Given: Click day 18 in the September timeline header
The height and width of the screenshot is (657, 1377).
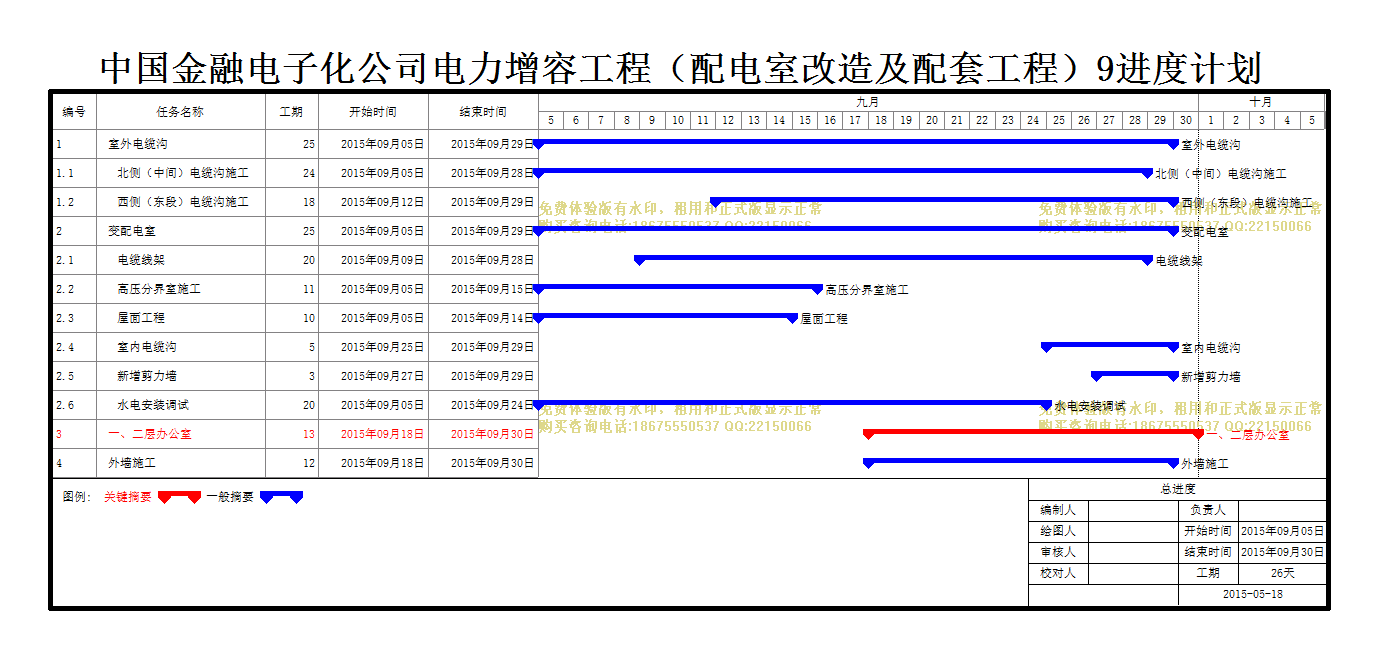Looking at the screenshot, I should (x=880, y=120).
